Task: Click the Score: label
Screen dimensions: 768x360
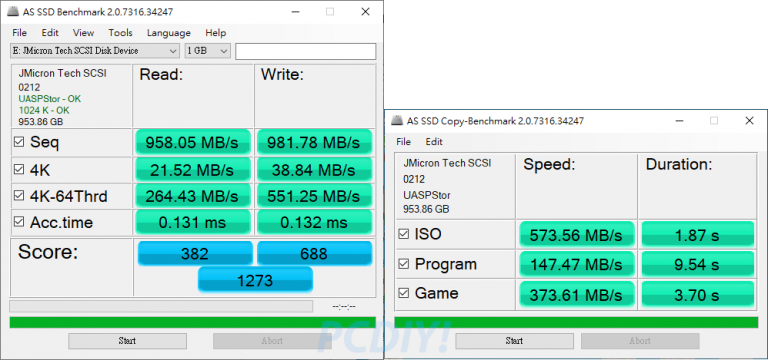Action: click(48, 252)
